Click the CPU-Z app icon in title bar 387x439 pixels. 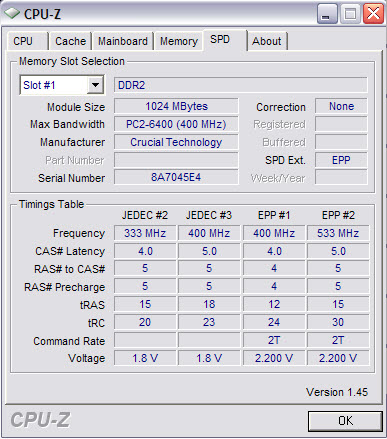coord(12,13)
